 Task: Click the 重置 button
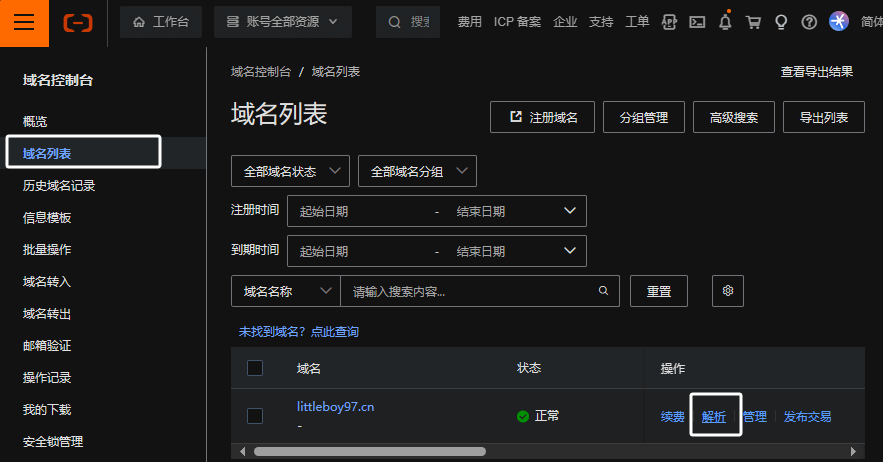[659, 291]
